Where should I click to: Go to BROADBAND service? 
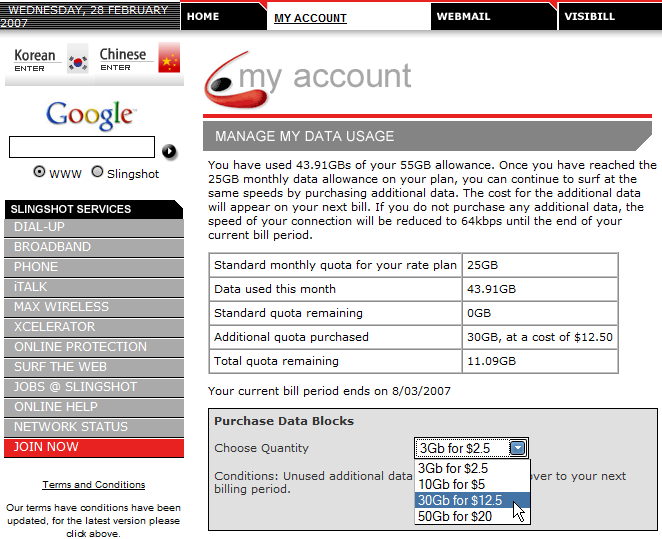tap(94, 247)
